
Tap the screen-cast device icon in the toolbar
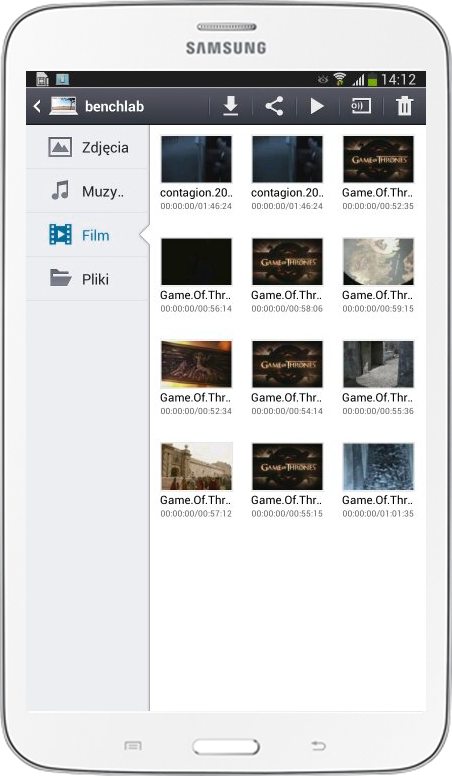[360, 106]
